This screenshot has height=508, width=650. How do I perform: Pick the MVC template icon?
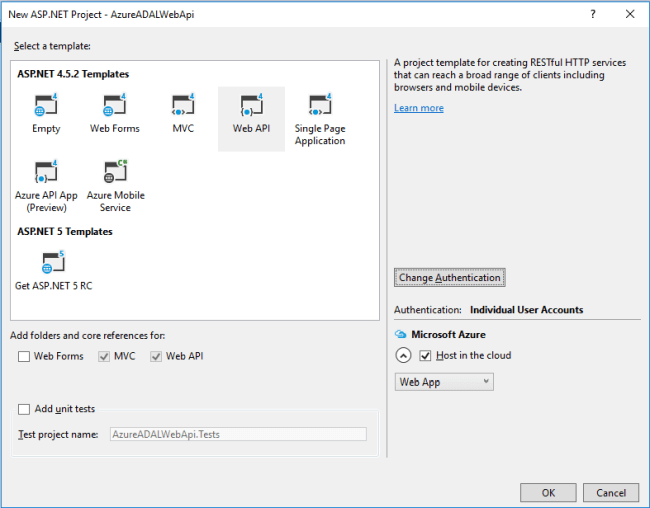click(183, 105)
